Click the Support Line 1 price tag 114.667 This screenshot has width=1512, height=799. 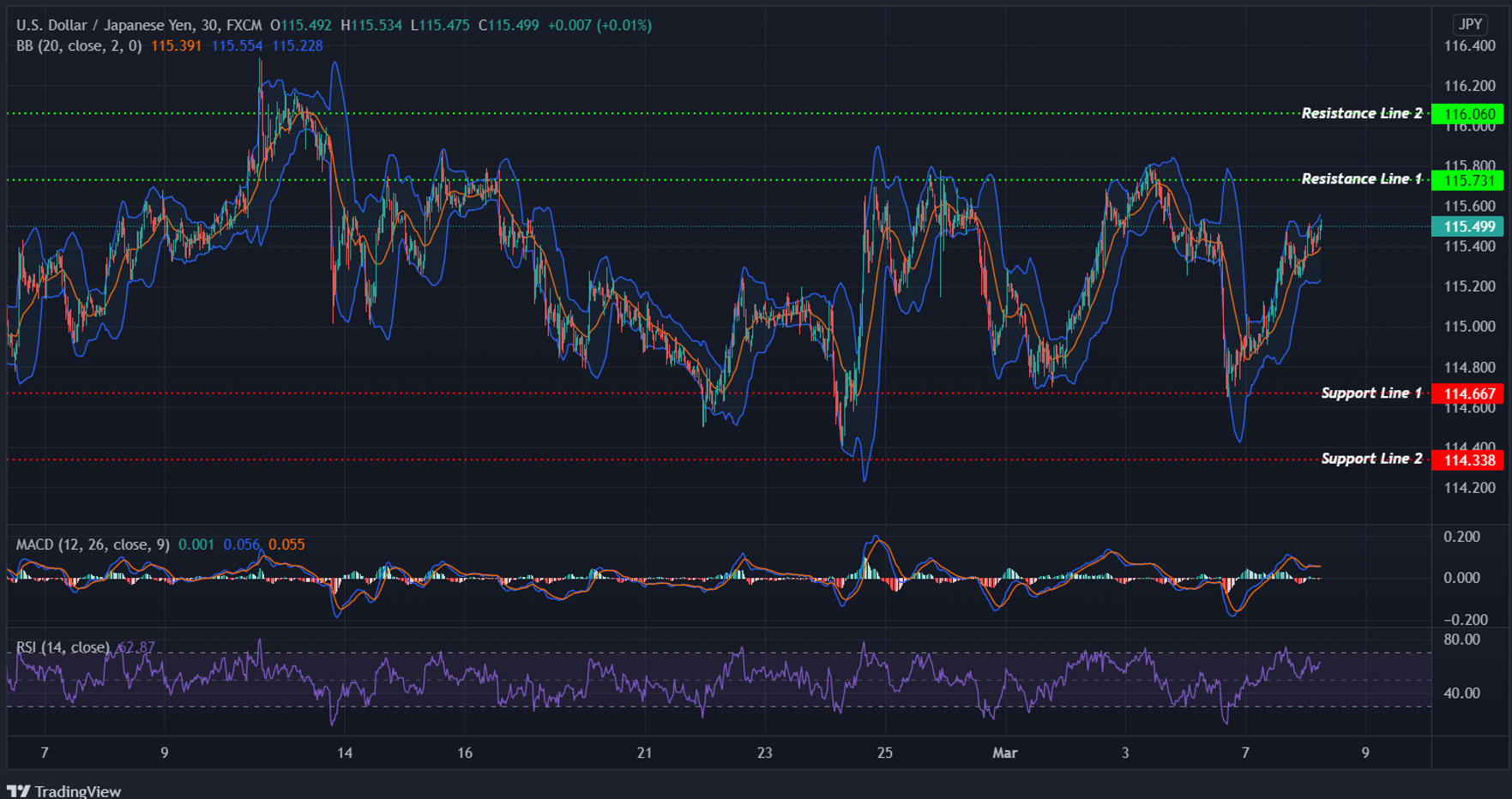pyautogui.click(x=1468, y=393)
